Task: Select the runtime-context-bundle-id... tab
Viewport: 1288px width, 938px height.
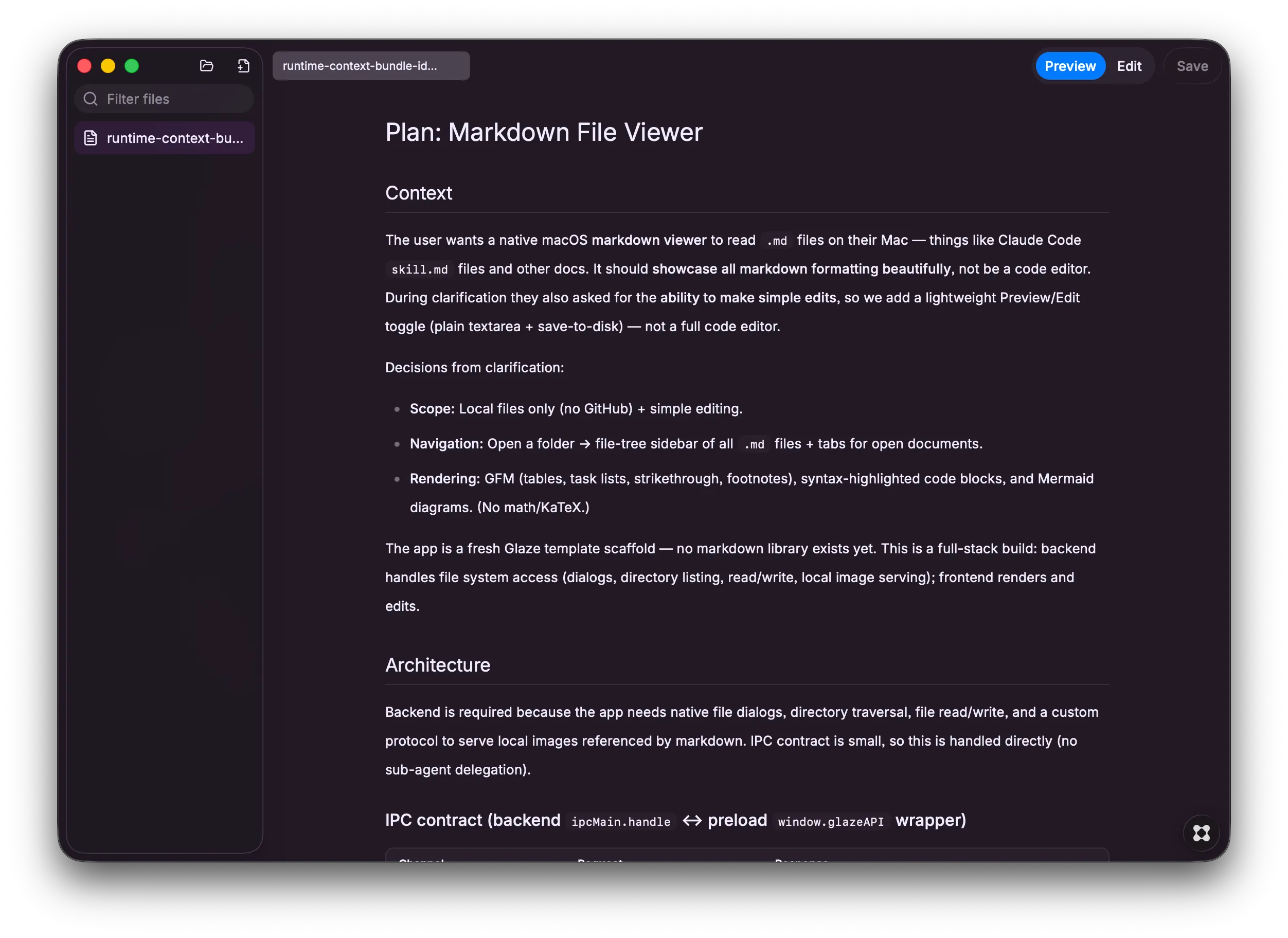Action: 371,66
